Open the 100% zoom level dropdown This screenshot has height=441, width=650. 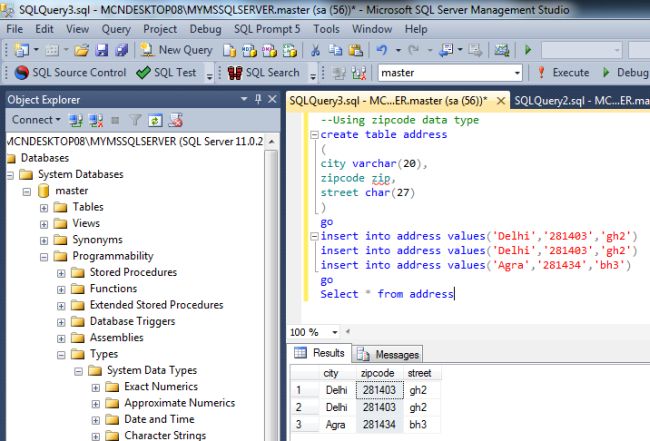pos(332,332)
